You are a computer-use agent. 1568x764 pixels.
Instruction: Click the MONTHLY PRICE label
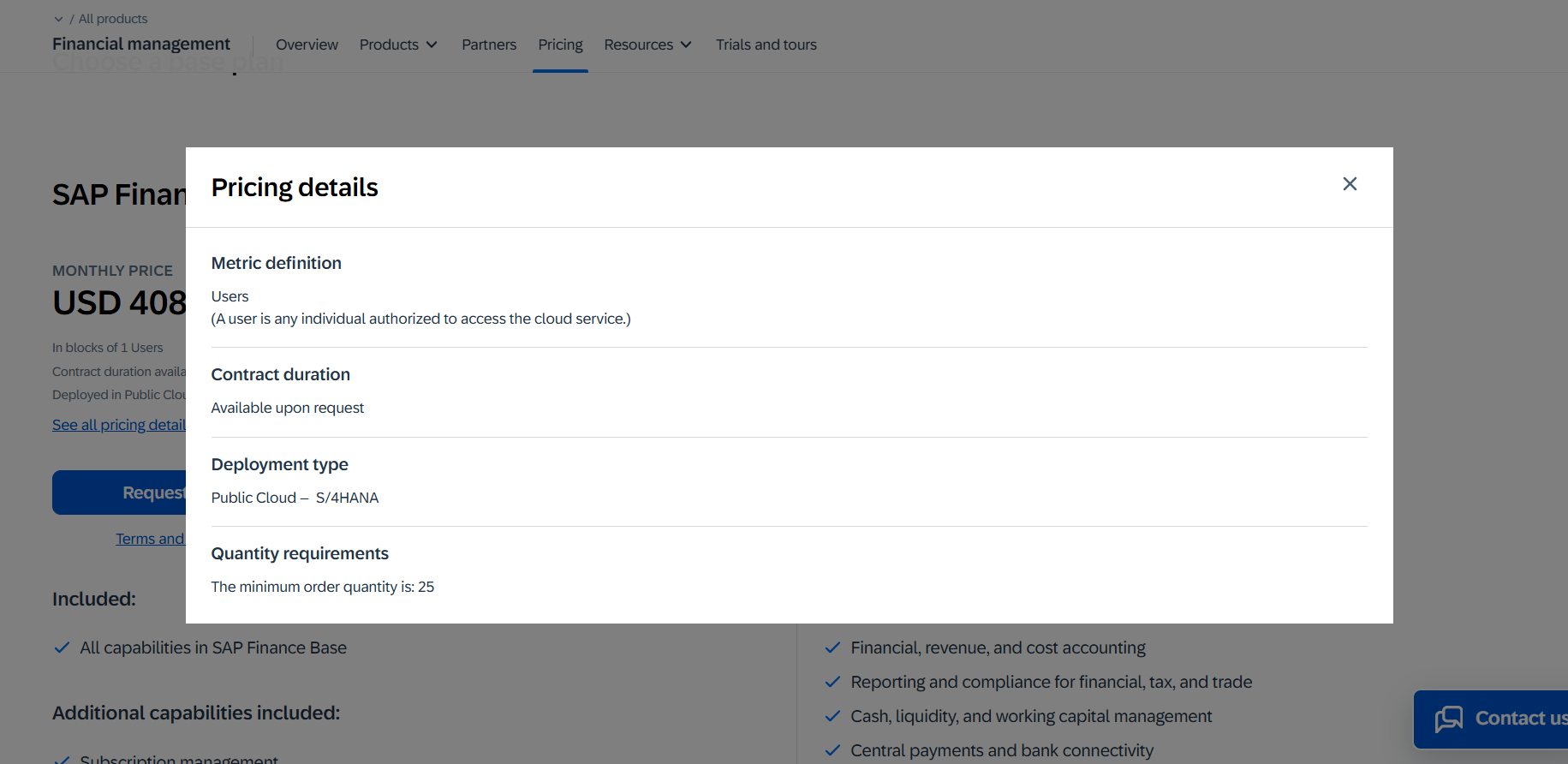(x=112, y=271)
